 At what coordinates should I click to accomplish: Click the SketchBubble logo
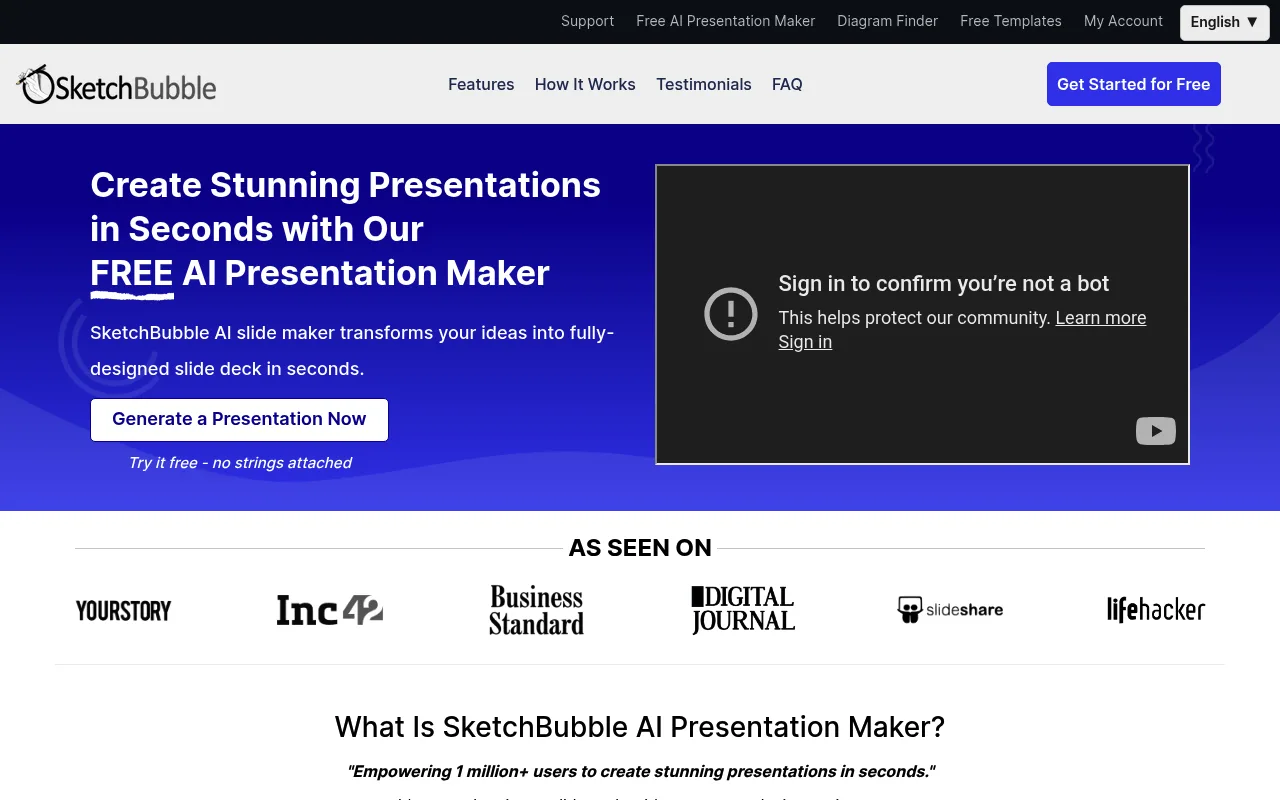coord(117,85)
